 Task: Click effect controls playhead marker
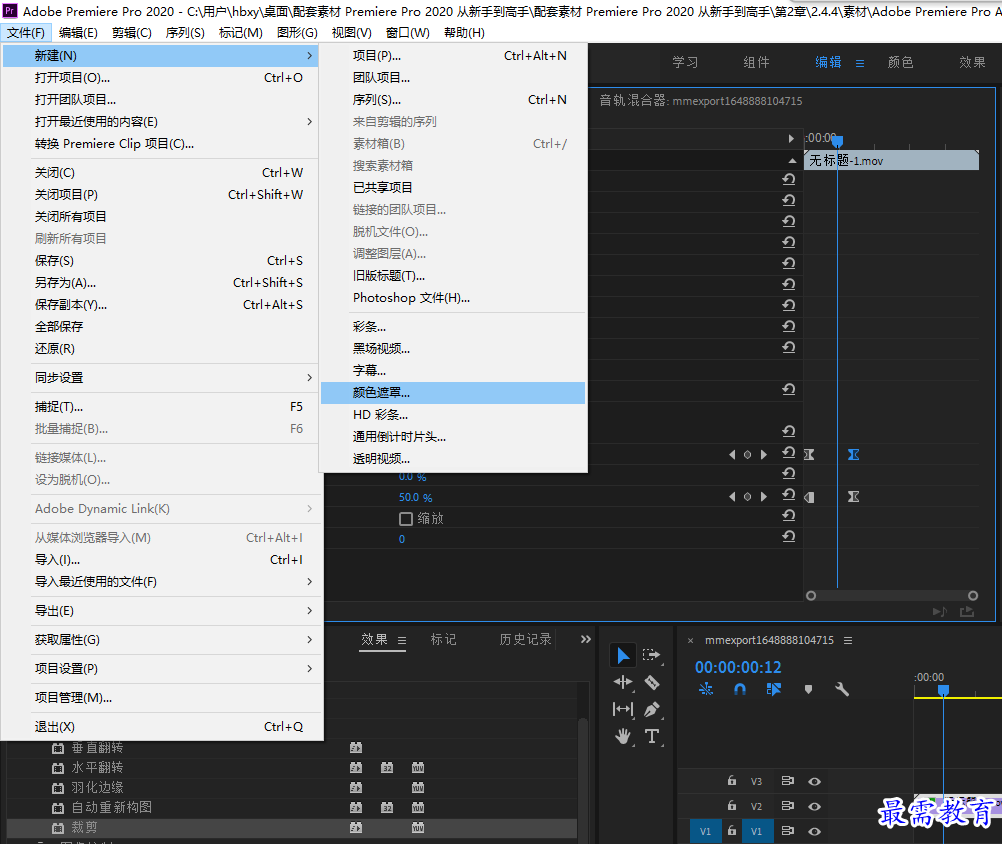click(x=837, y=141)
